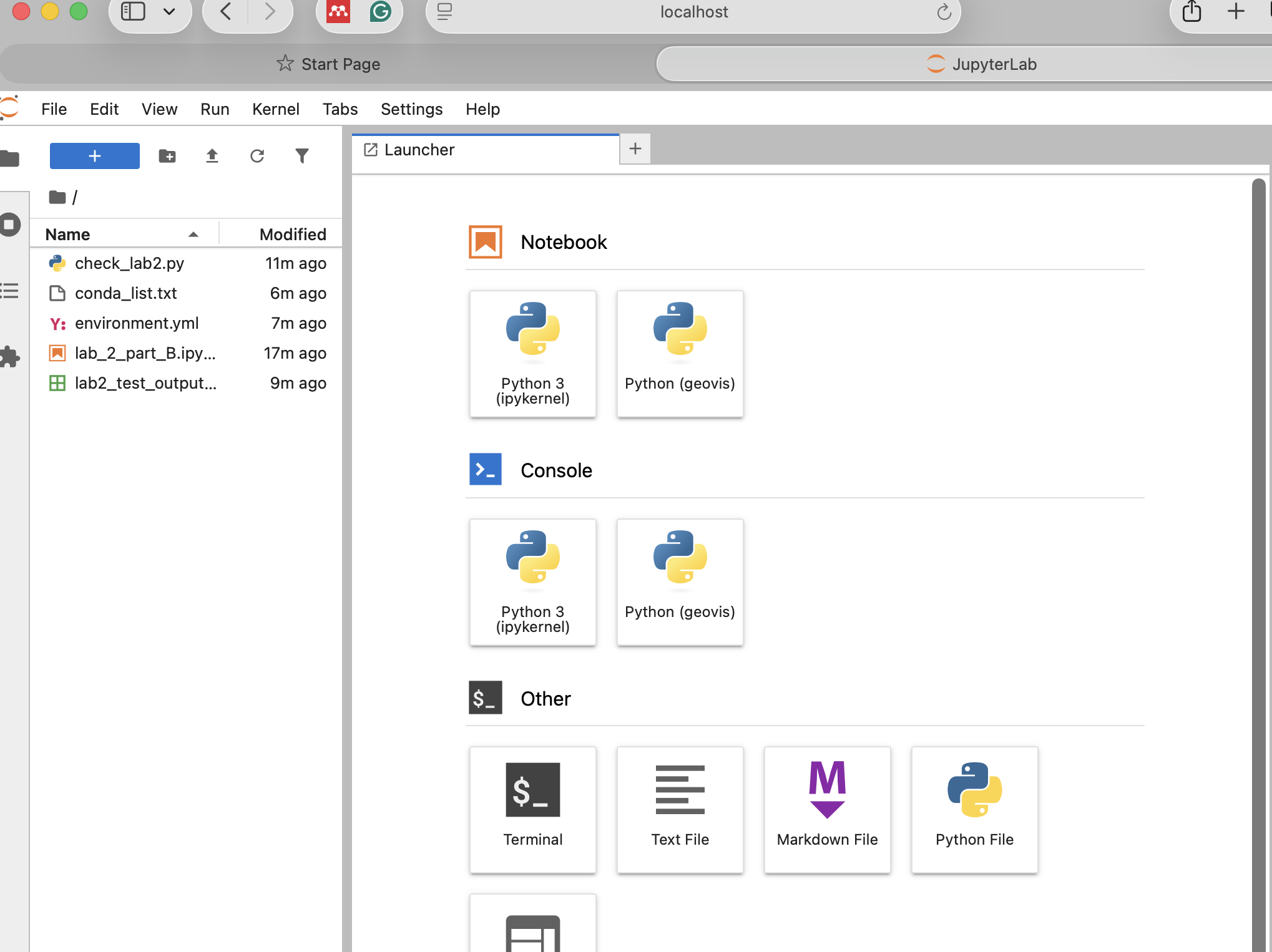
Task: Launch Terminal from Other section
Action: point(532,809)
